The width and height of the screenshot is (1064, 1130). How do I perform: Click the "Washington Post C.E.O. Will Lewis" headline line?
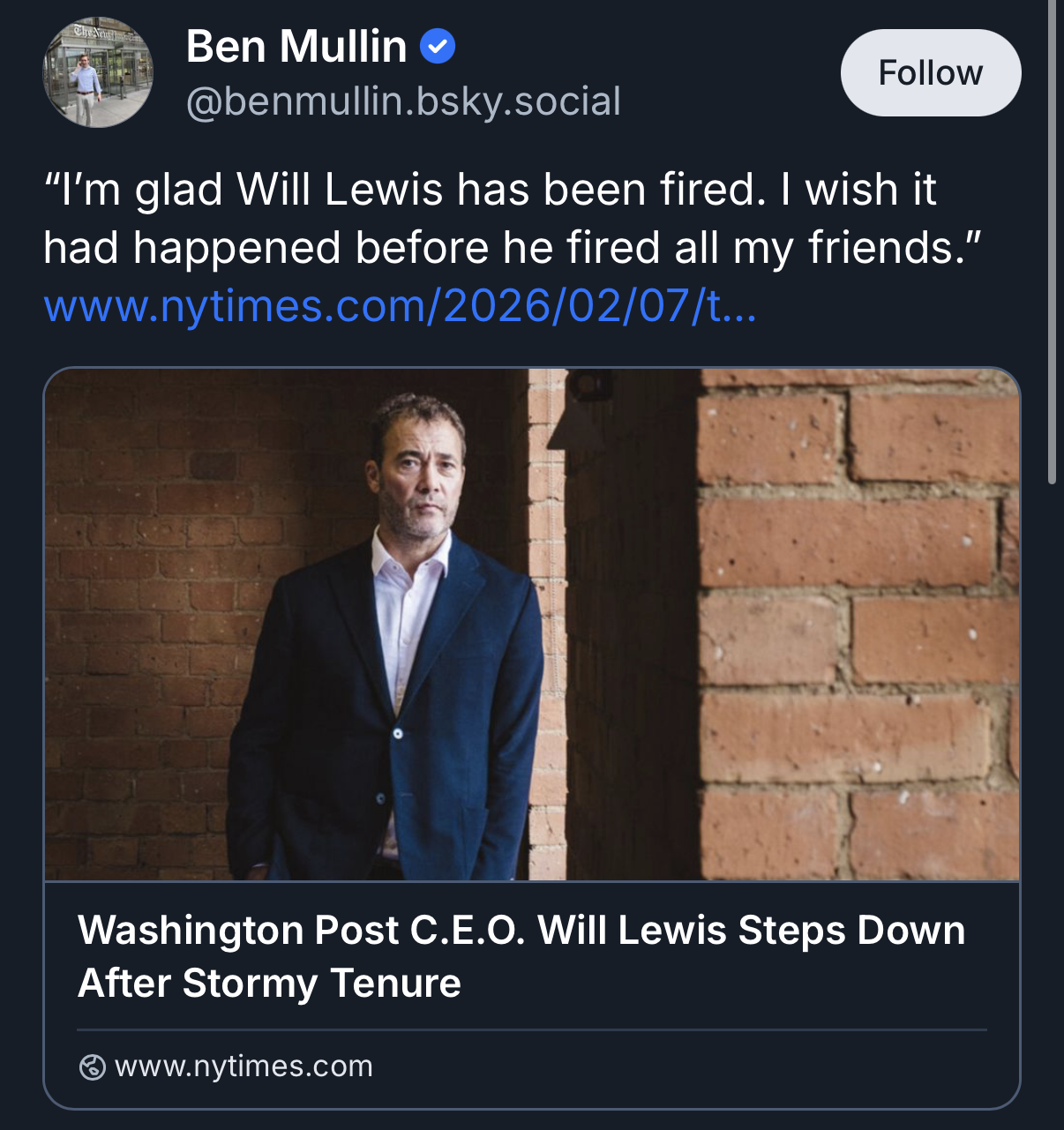pyautogui.click(x=521, y=931)
